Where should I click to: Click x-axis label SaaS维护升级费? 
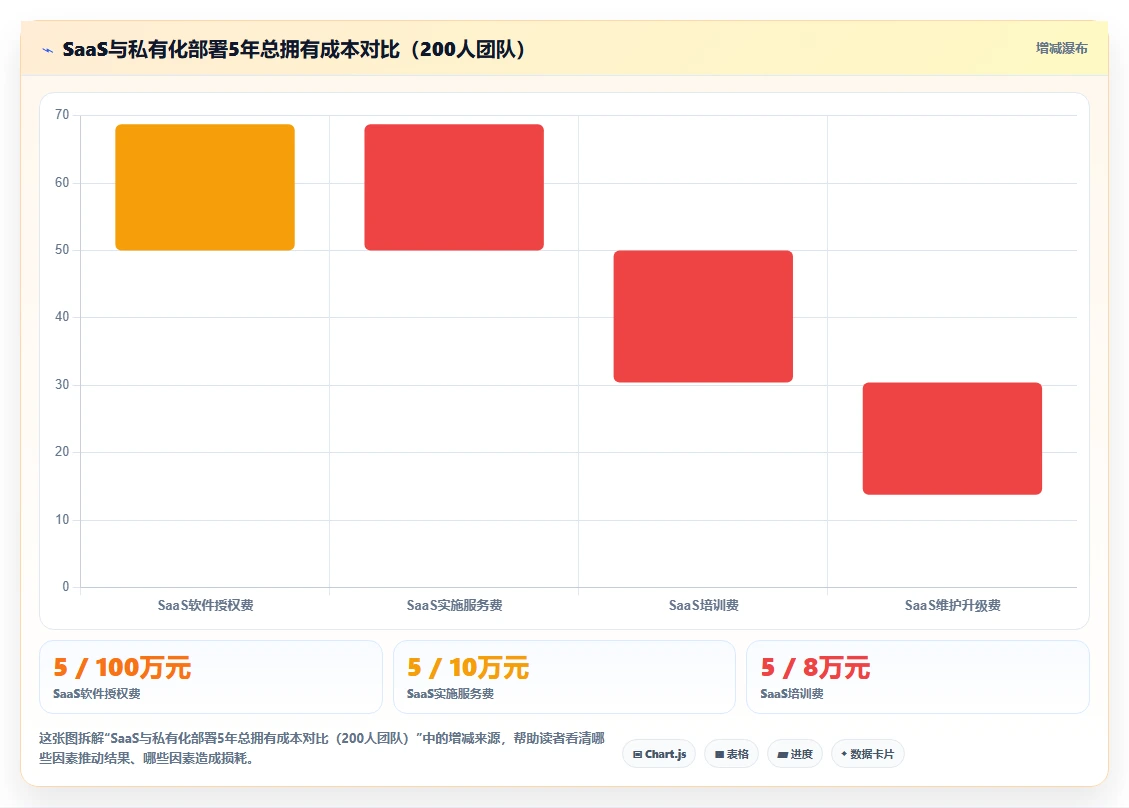pos(953,606)
